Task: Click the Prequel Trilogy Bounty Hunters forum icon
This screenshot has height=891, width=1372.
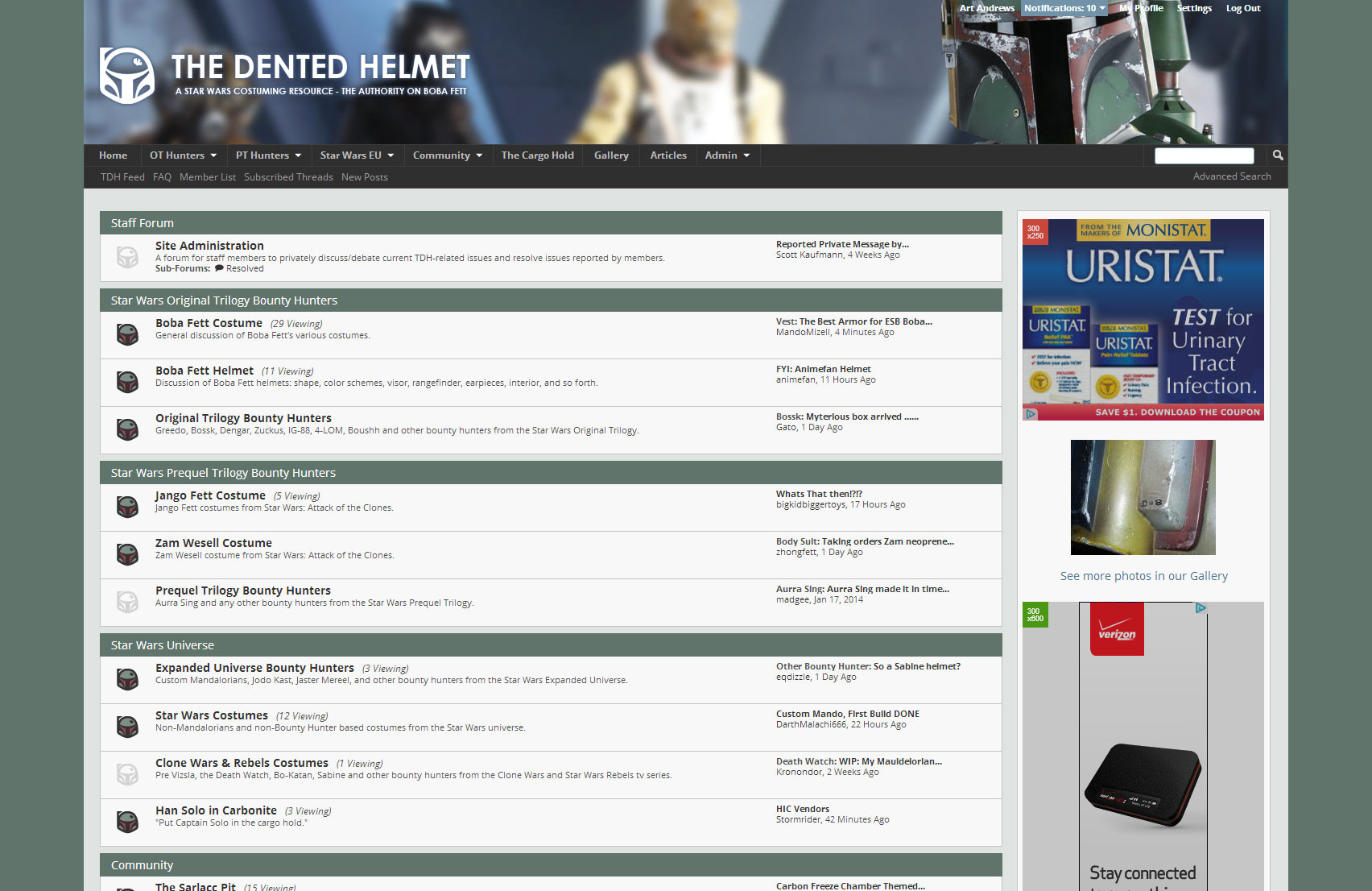Action: click(x=127, y=602)
